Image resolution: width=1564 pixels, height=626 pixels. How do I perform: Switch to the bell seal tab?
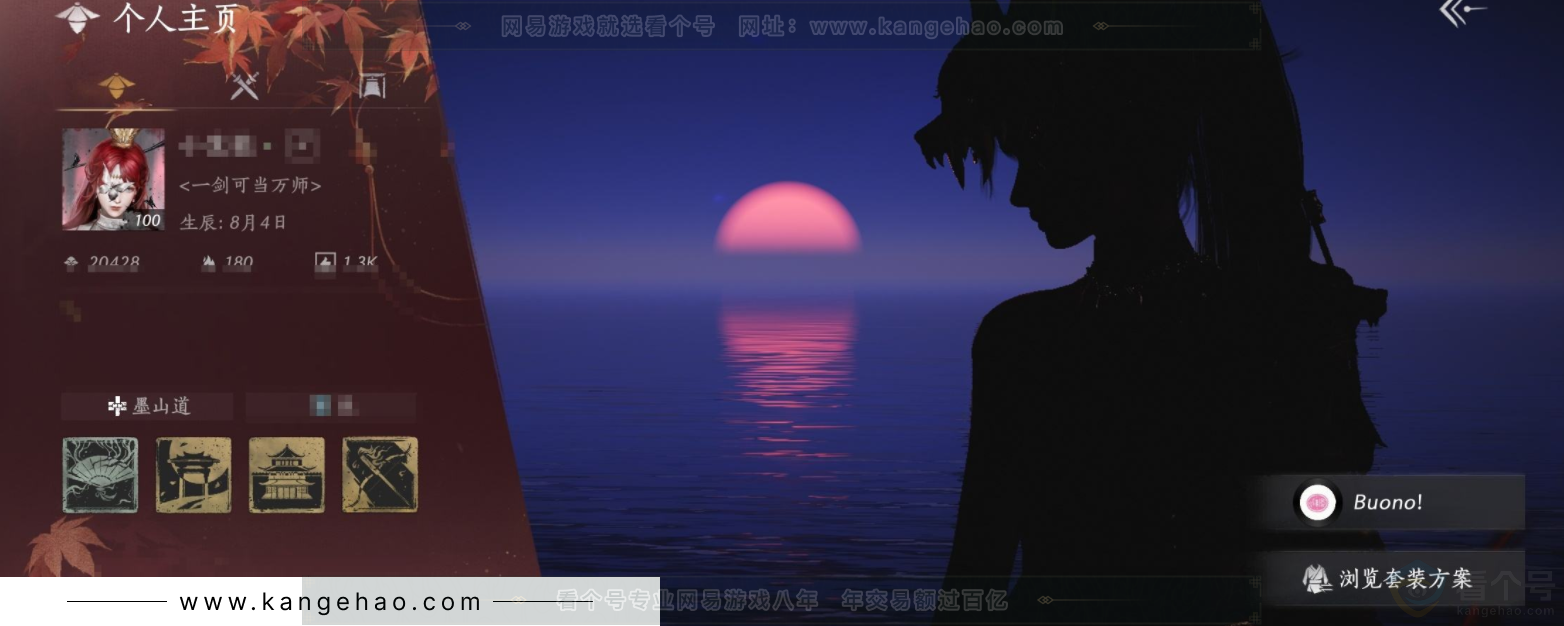point(371,87)
